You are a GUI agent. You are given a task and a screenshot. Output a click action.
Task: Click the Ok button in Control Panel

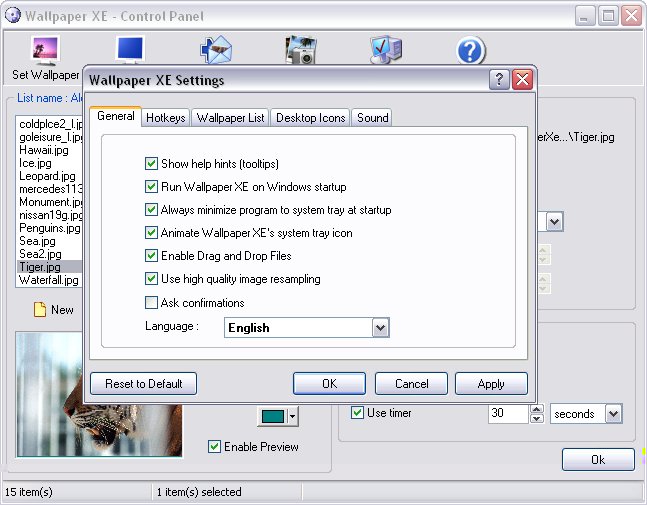coord(598,460)
